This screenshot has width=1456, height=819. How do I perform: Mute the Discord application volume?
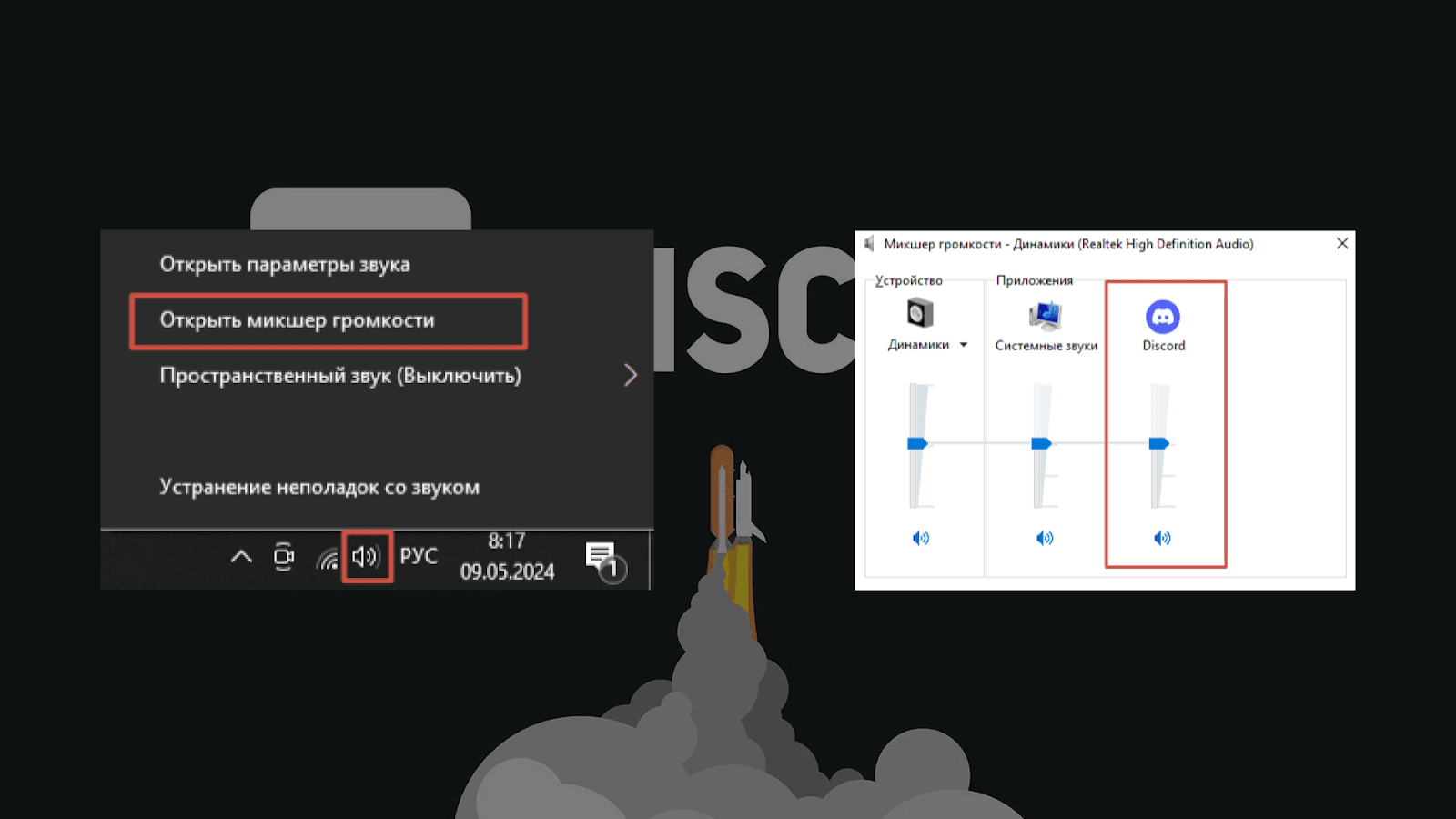tap(1162, 538)
